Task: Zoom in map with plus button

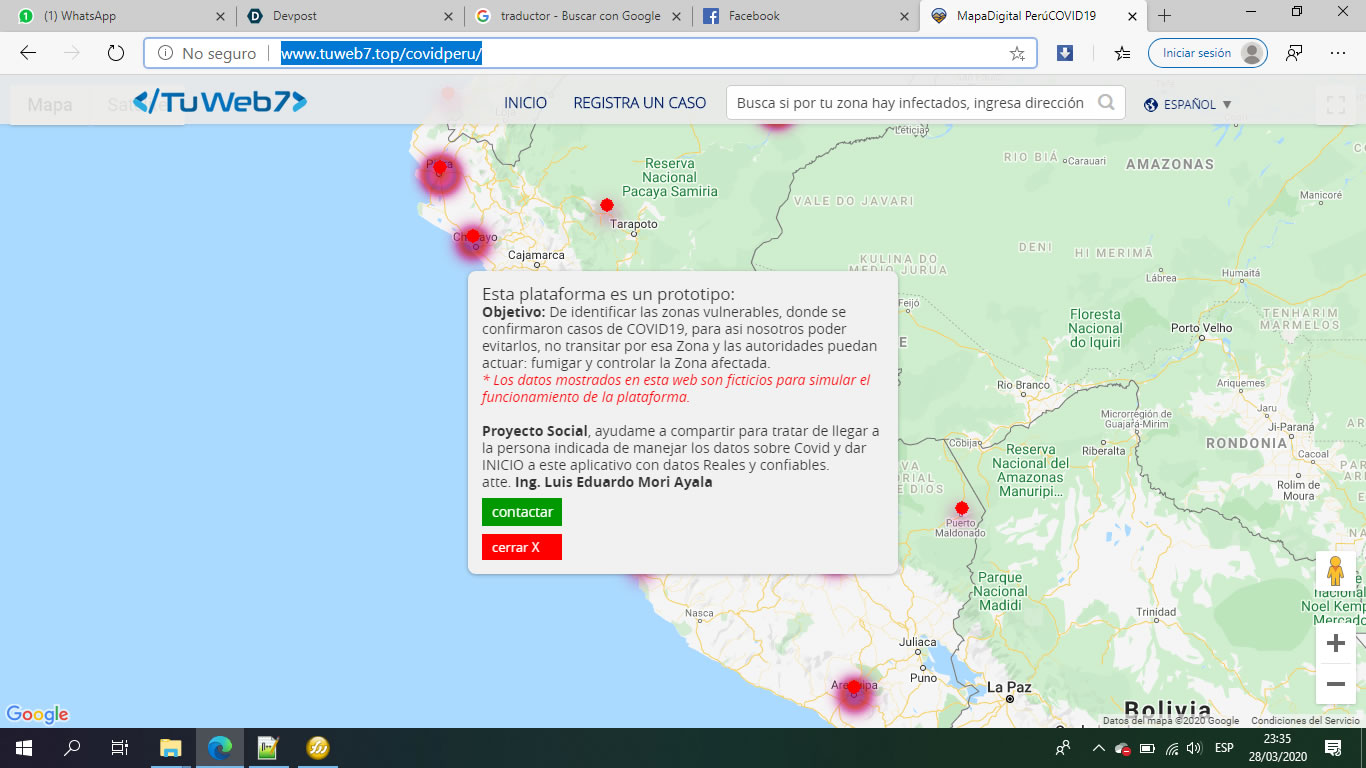Action: 1335,643
